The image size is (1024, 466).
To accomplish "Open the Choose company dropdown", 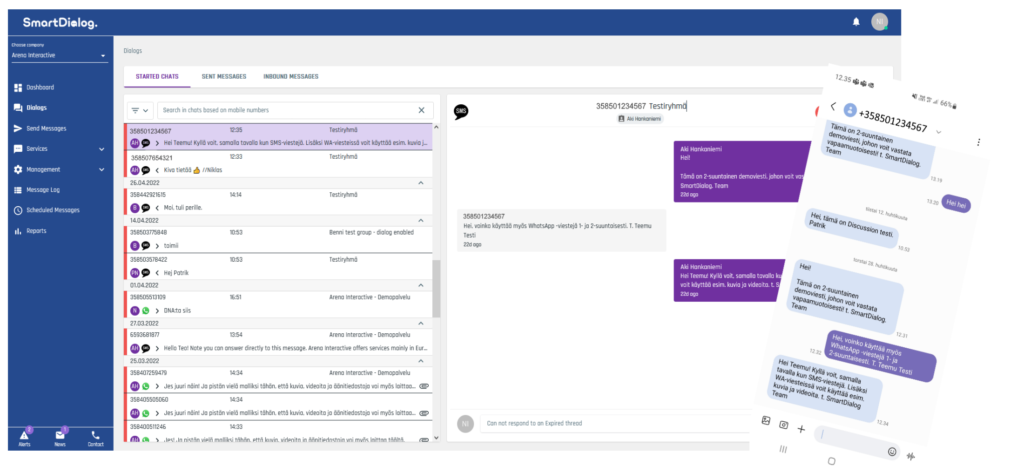I will tap(59, 55).
